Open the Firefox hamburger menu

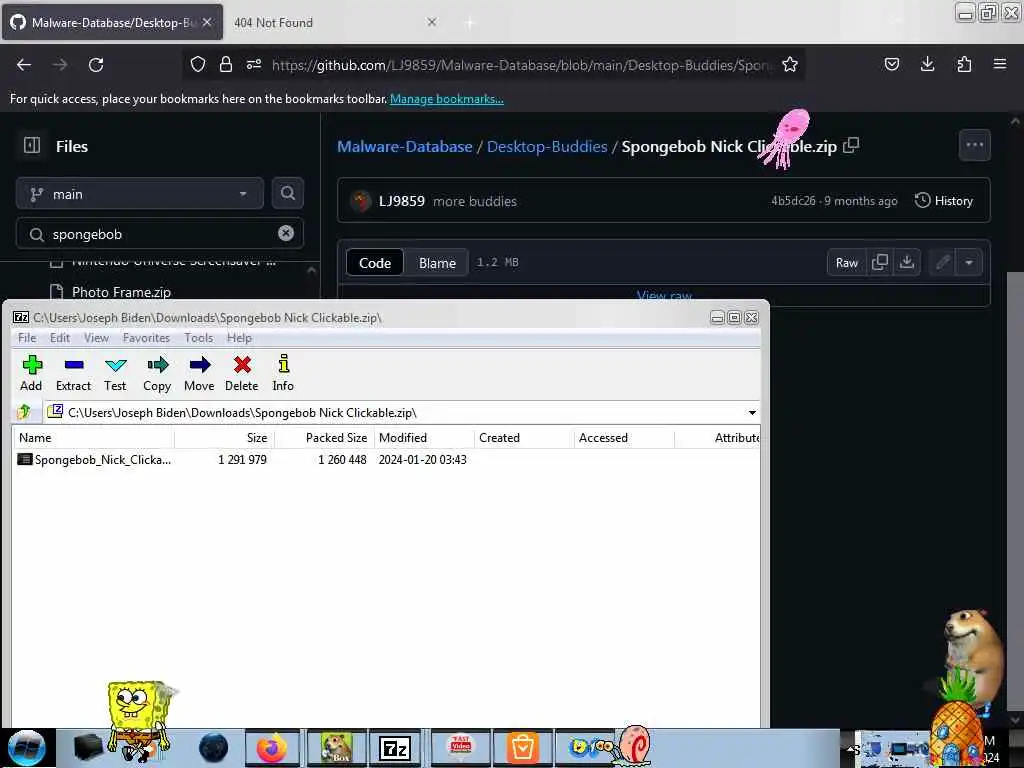1000,64
